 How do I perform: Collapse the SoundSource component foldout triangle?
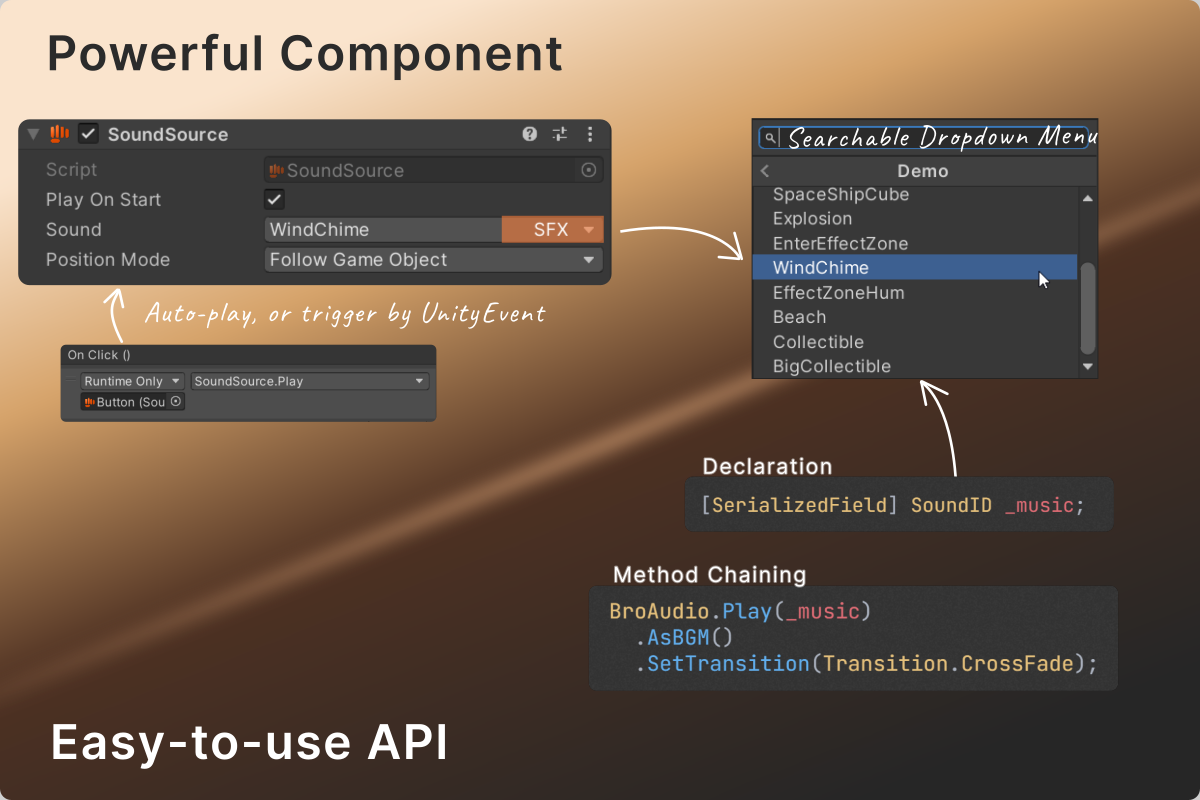coord(34,134)
